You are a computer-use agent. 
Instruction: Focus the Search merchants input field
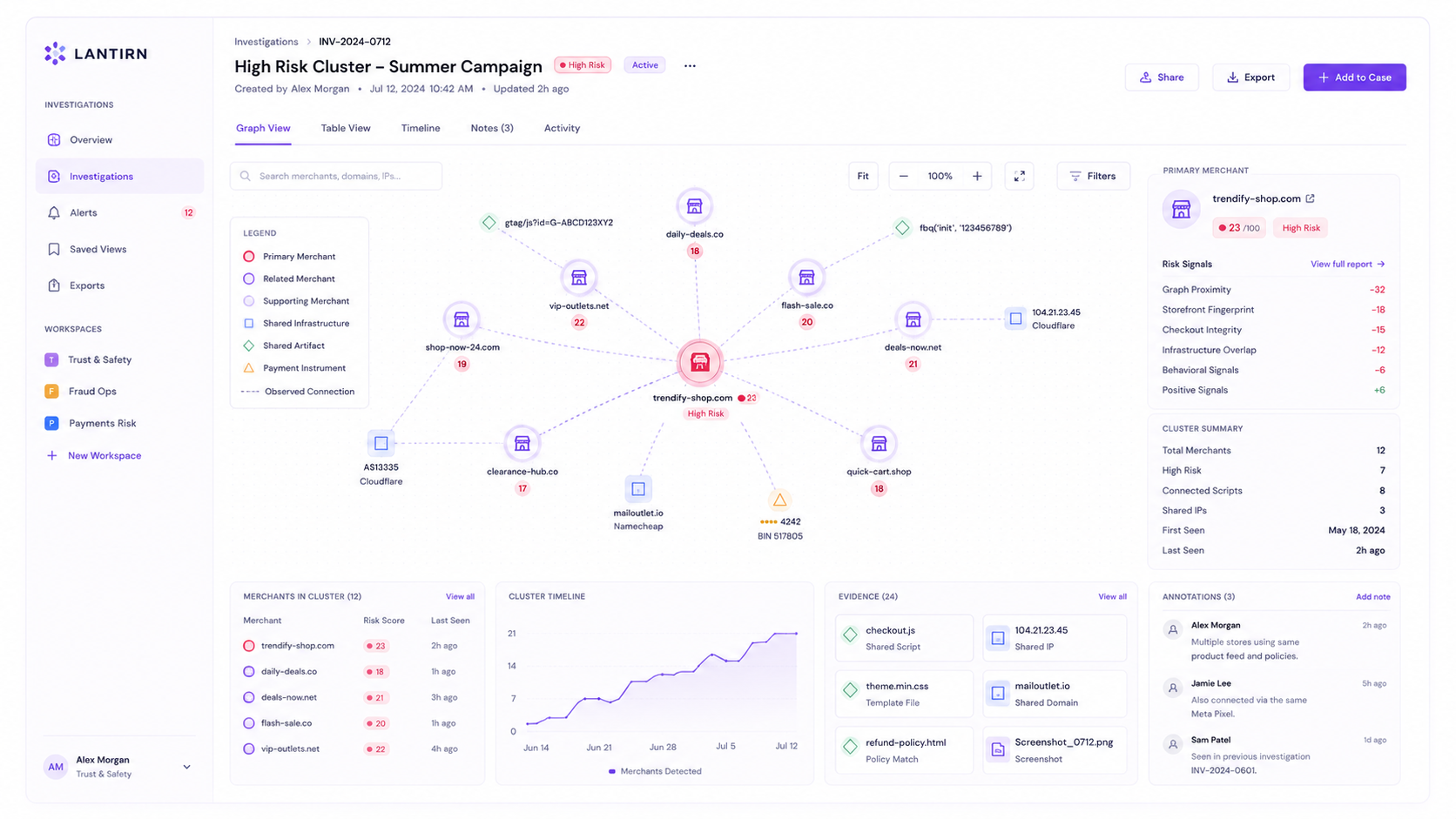[x=336, y=176]
